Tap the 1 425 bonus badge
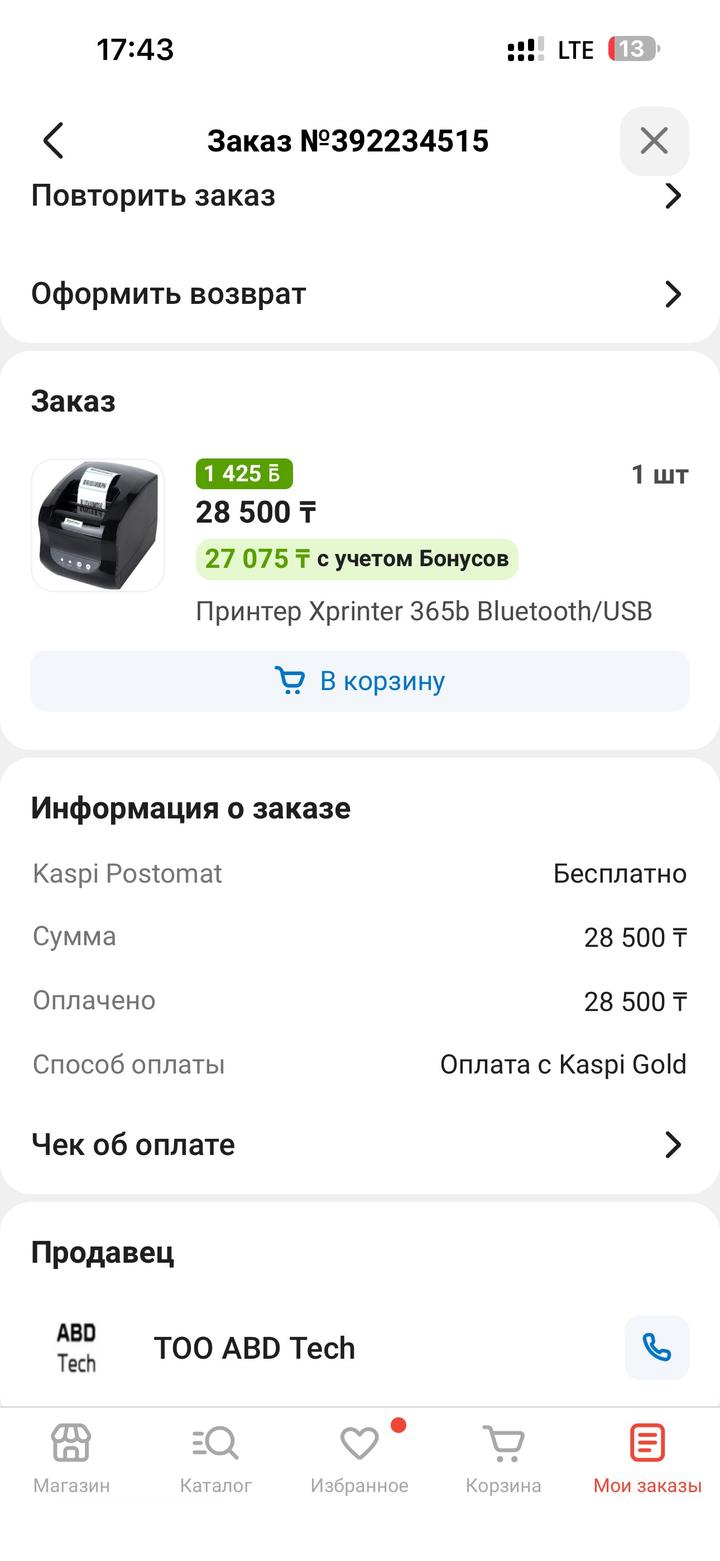This screenshot has width=720, height=1561. [x=244, y=473]
